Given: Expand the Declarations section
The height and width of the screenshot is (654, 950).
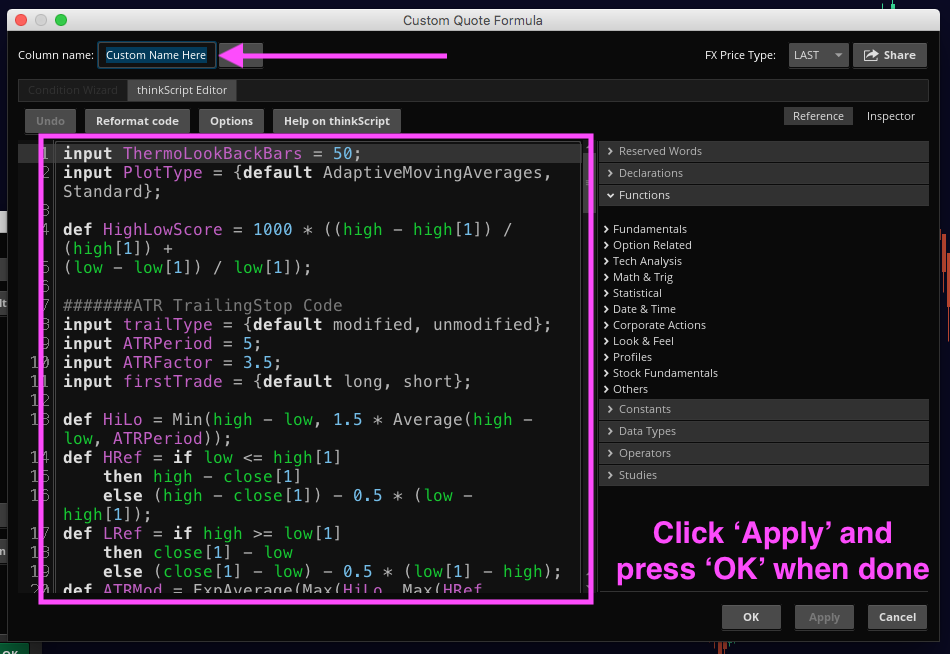Looking at the screenshot, I should [x=650, y=173].
